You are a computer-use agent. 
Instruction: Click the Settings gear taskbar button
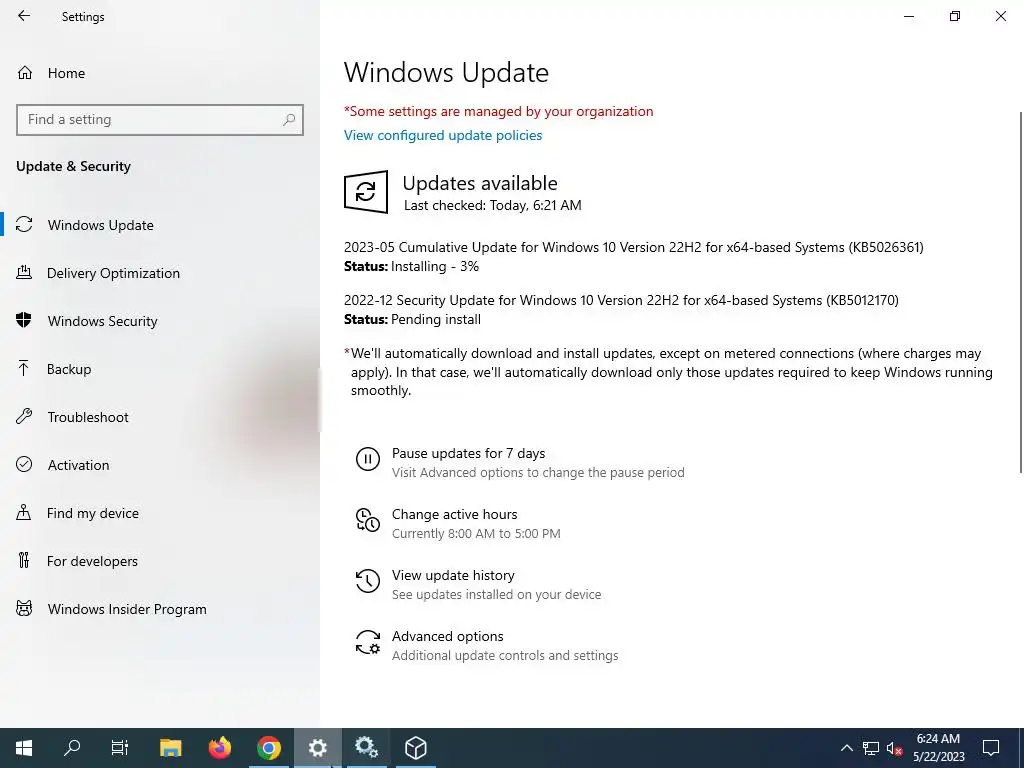click(317, 748)
